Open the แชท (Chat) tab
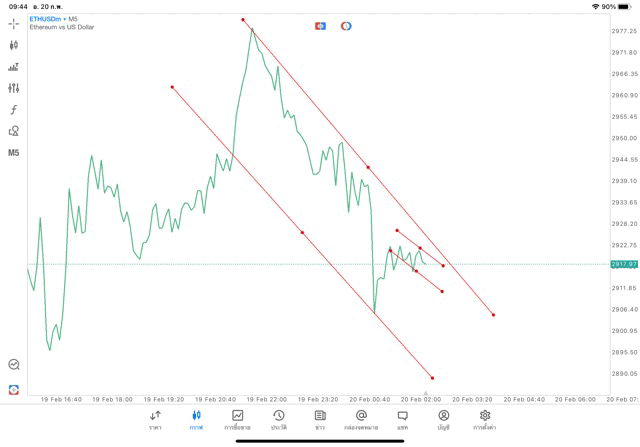This screenshot has height=447, width=640. tap(402, 419)
